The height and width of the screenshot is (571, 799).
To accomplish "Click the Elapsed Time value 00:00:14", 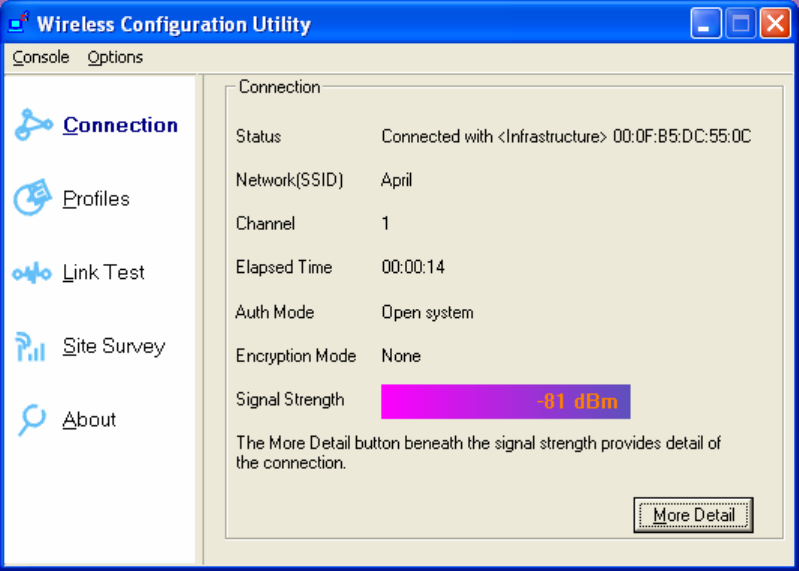I will click(413, 268).
